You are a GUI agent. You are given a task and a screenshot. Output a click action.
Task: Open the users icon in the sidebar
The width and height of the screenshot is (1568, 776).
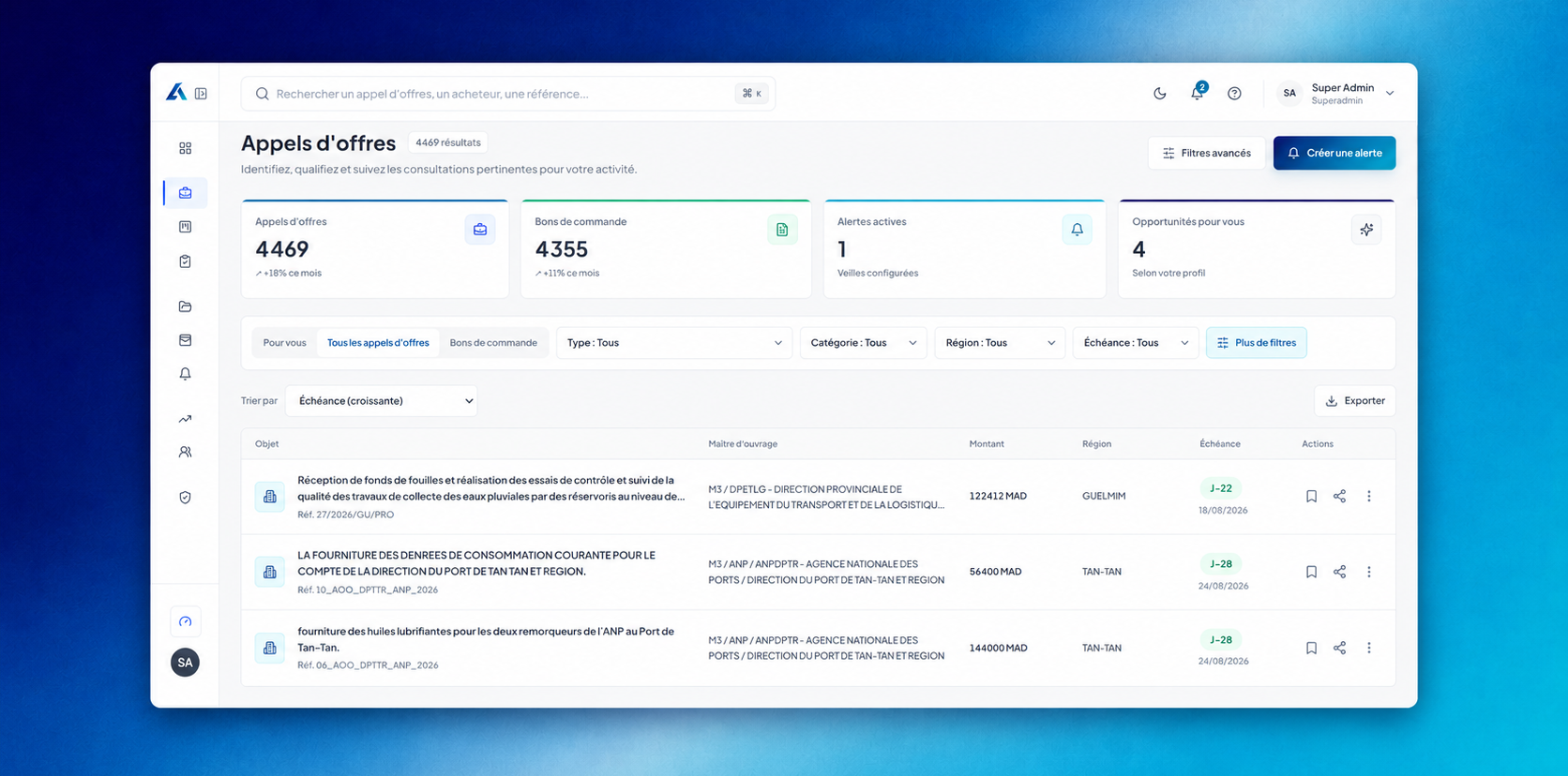(x=185, y=452)
